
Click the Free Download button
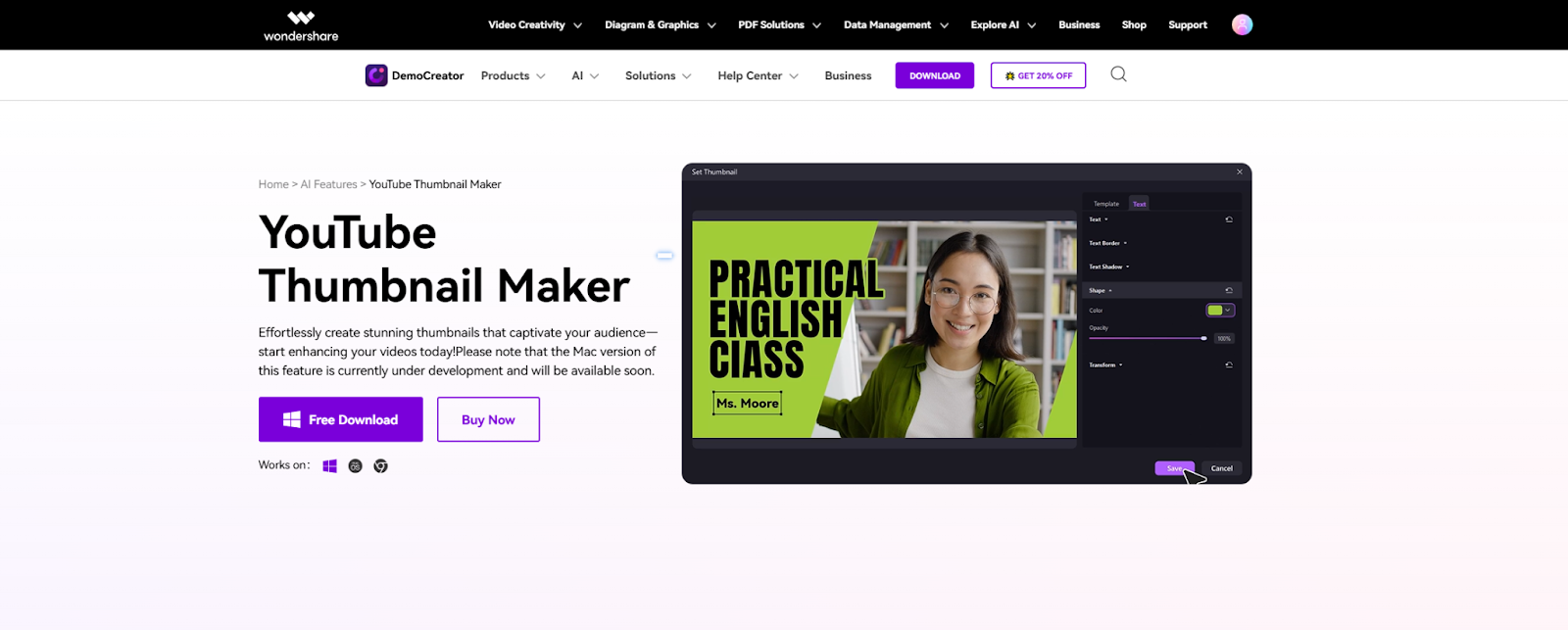coord(341,419)
